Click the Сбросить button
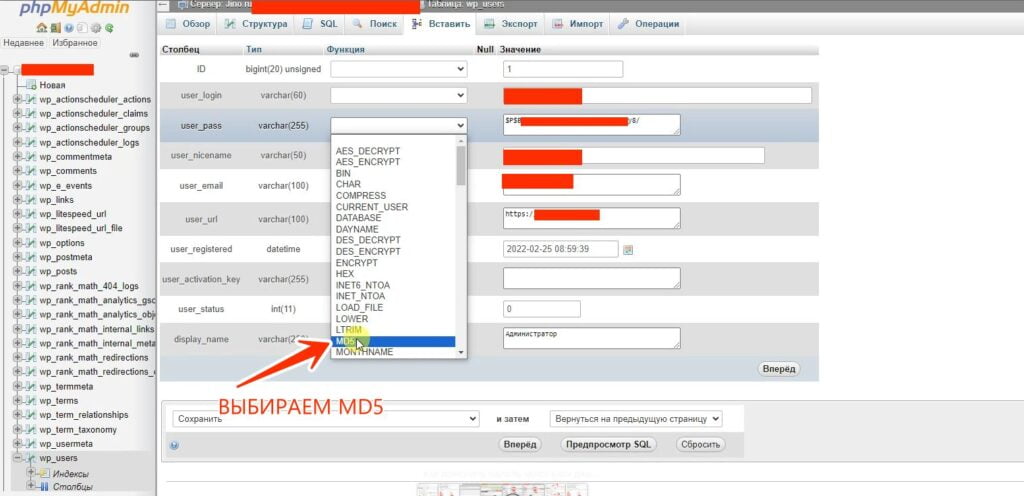 [700, 445]
